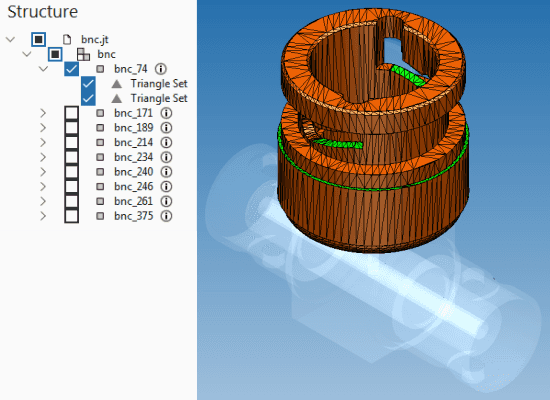
Task: View info for bnc_246 node
Action: click(x=166, y=186)
